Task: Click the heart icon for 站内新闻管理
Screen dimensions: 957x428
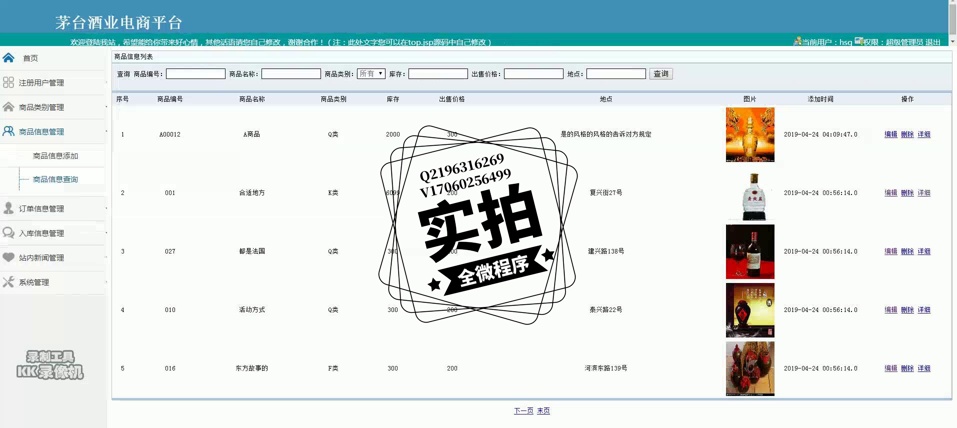Action: coord(9,257)
